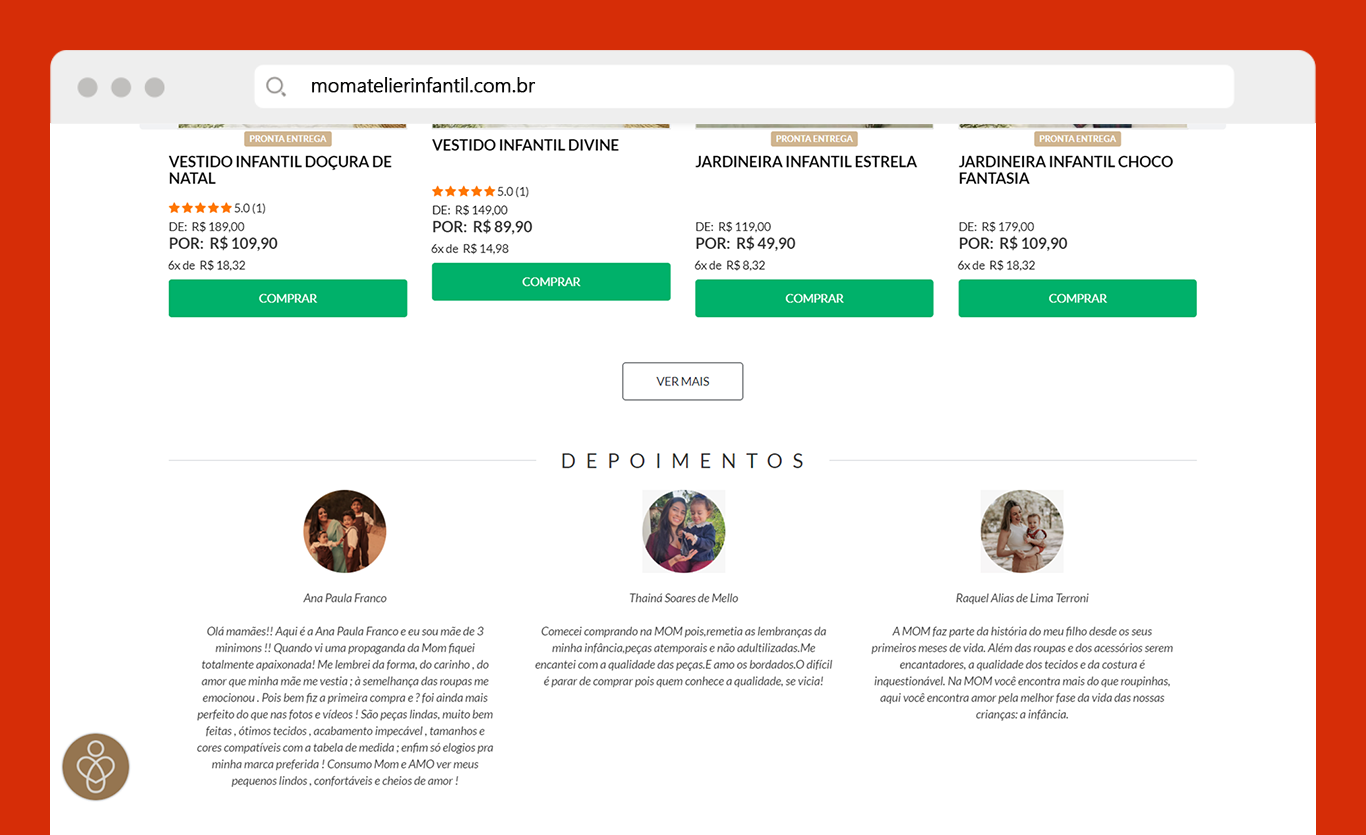1366x835 pixels.
Task: Click Thainá Soares de Mello's testimonial photo
Action: (x=684, y=531)
